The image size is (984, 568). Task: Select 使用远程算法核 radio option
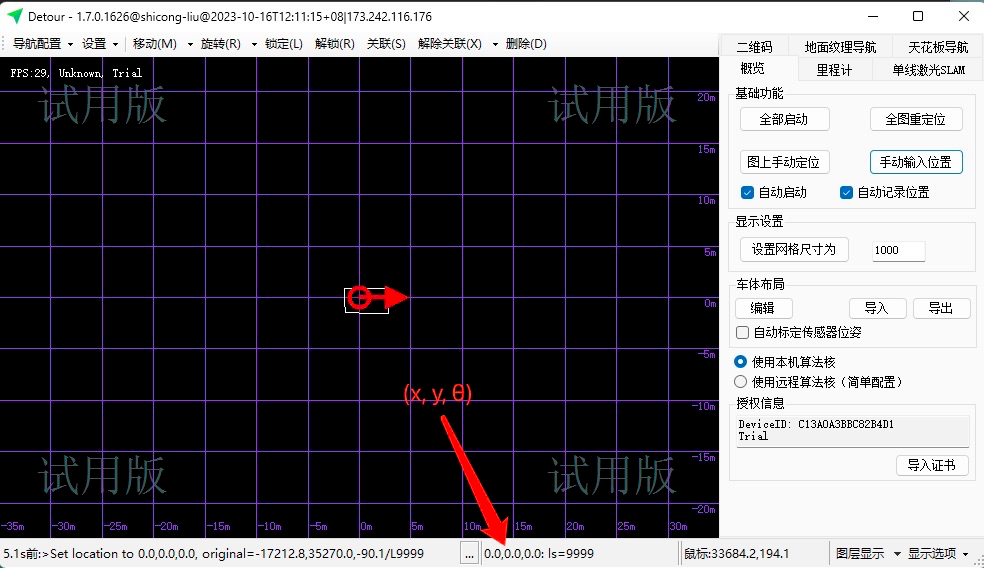coord(741,381)
